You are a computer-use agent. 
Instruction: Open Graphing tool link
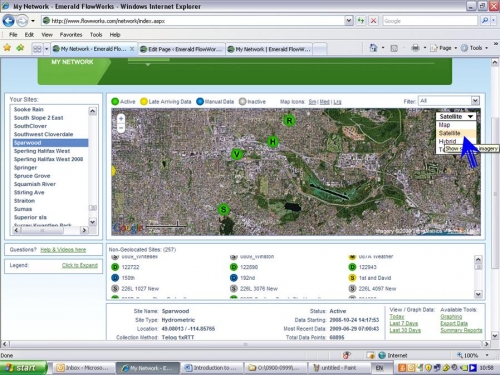[x=451, y=317]
